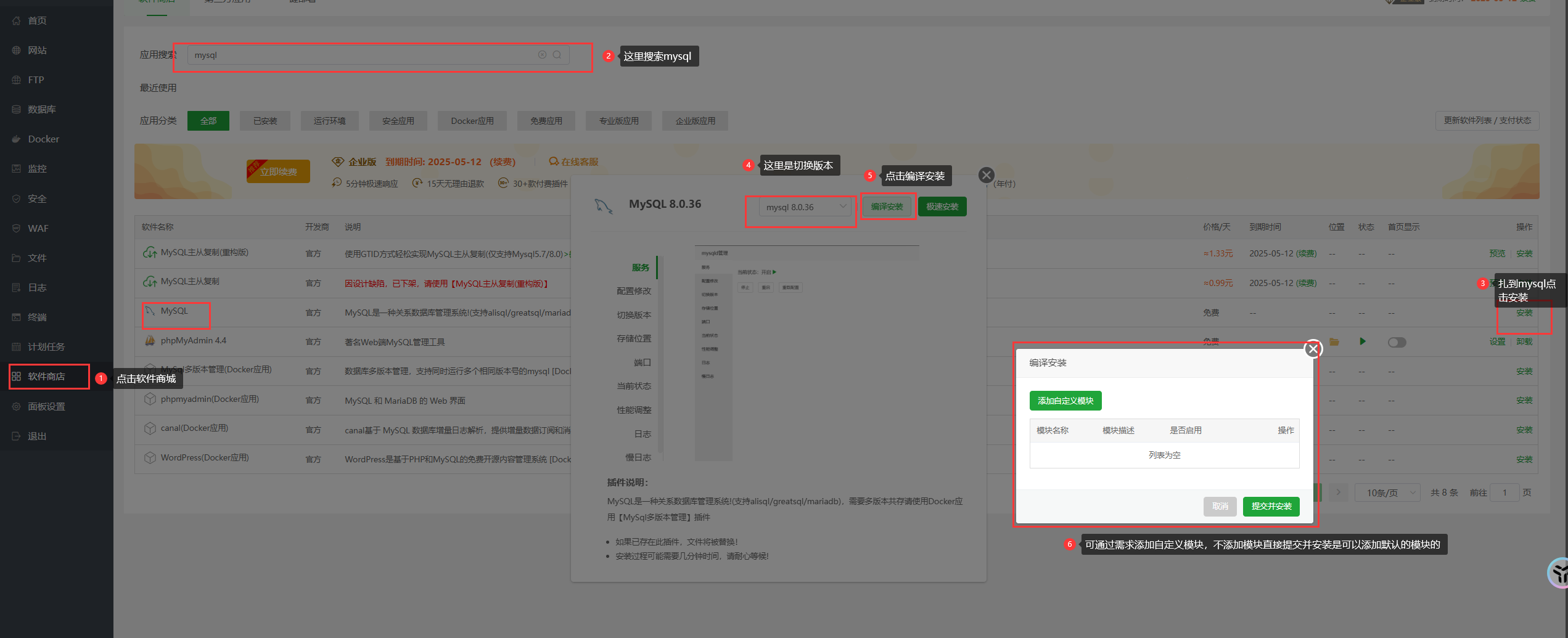Open the 10条/页 page size dropdown

pyautogui.click(x=1387, y=493)
